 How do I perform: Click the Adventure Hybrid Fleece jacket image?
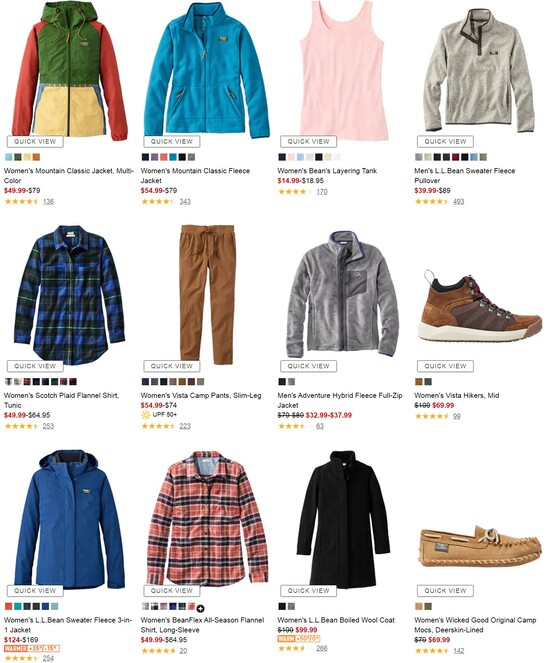pos(342,294)
